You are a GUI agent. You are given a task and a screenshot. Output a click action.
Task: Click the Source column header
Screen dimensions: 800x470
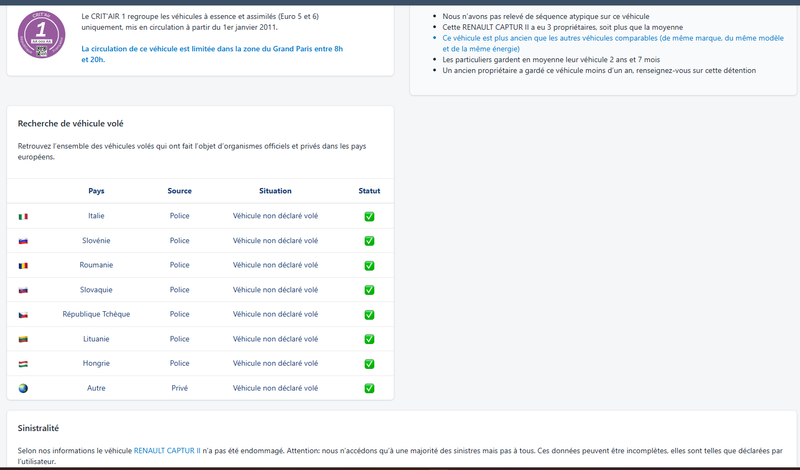coord(180,191)
